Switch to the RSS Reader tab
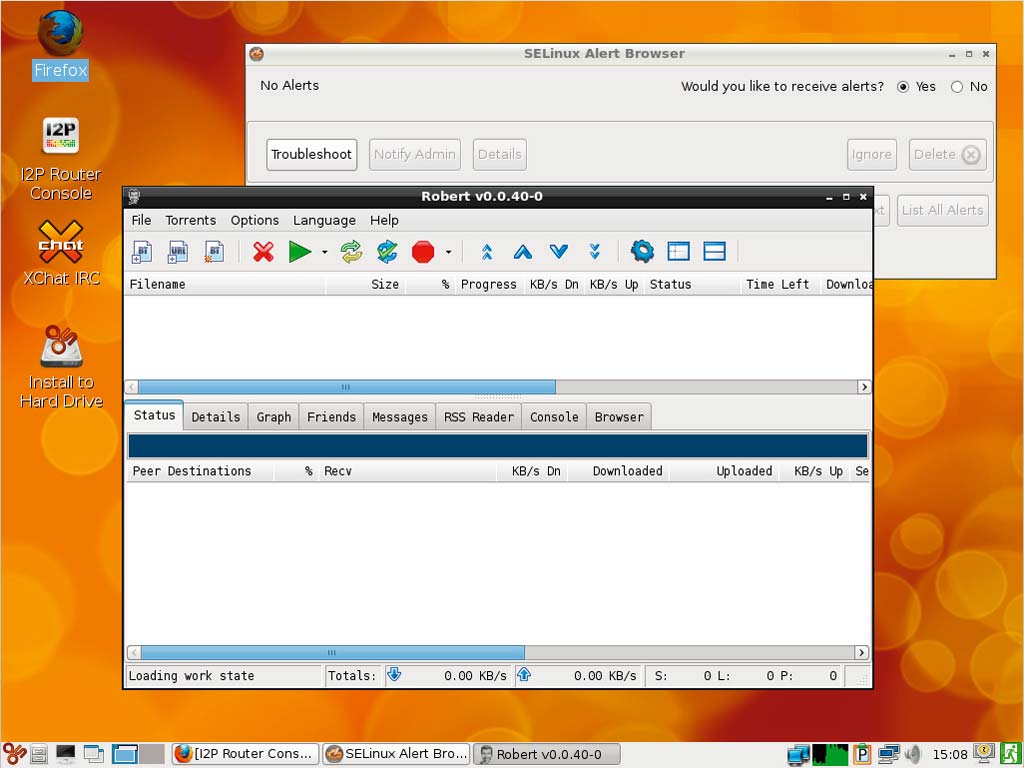 click(479, 417)
